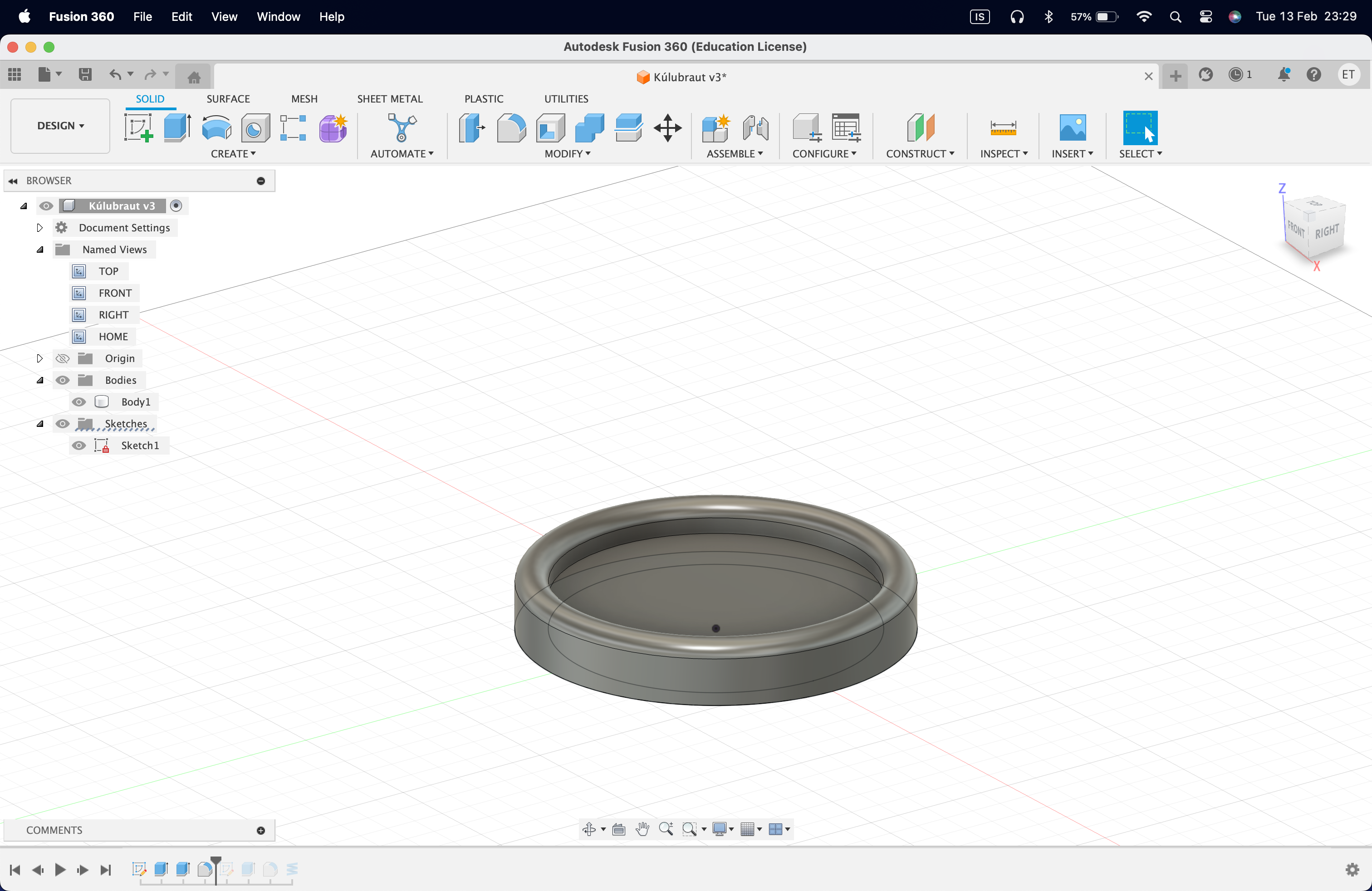
Task: Switch to SHEET METAL tab
Action: tap(390, 98)
